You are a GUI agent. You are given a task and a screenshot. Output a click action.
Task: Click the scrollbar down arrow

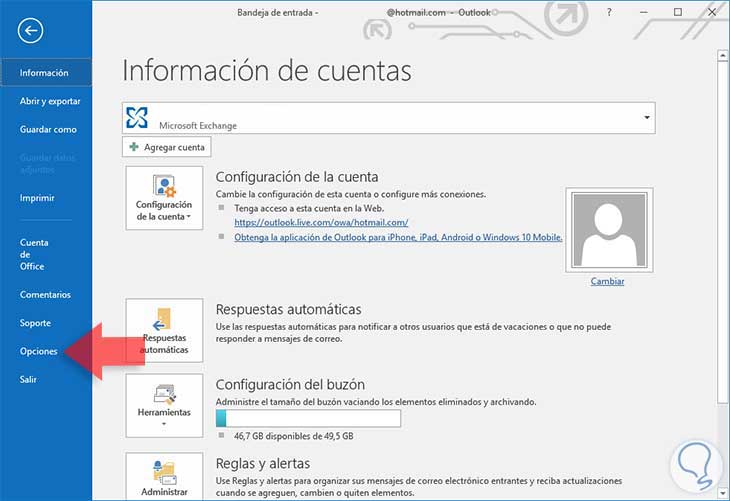click(x=723, y=492)
